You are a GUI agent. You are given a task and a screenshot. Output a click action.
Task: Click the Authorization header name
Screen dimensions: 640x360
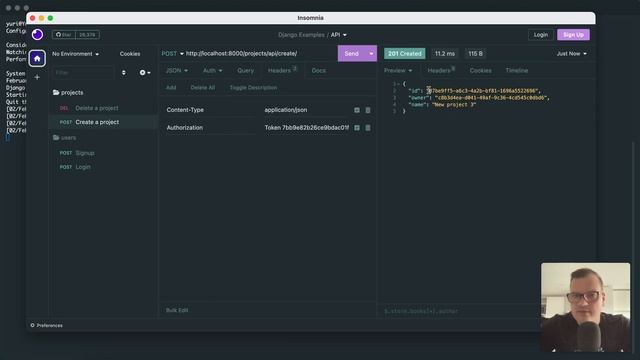click(184, 128)
